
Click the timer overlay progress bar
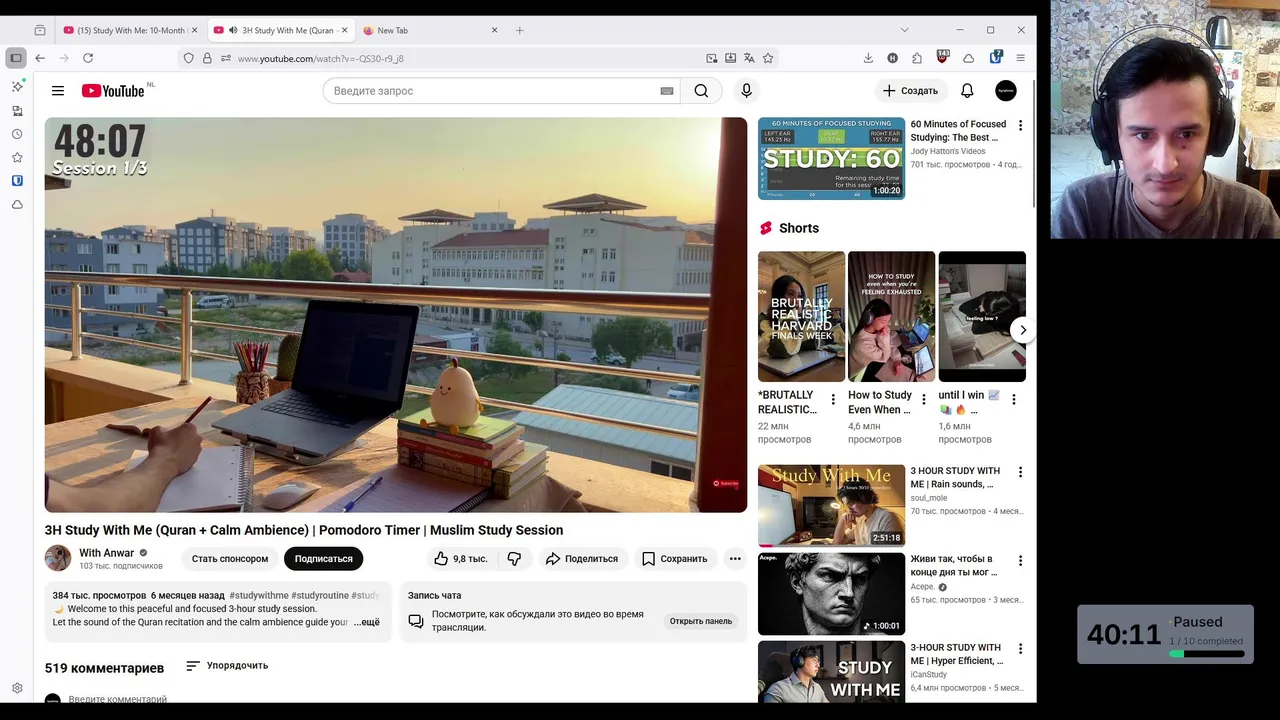[x=1207, y=654]
